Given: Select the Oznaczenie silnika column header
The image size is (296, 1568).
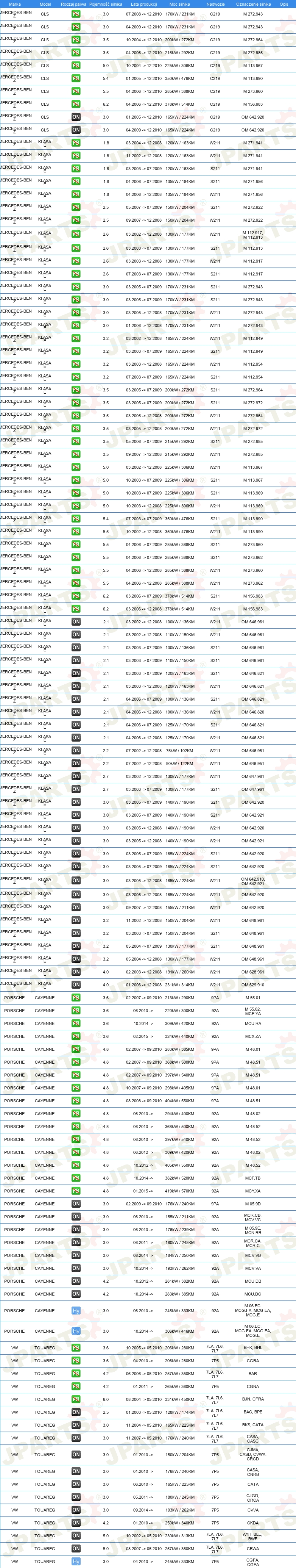Looking at the screenshot, I should (254, 4).
